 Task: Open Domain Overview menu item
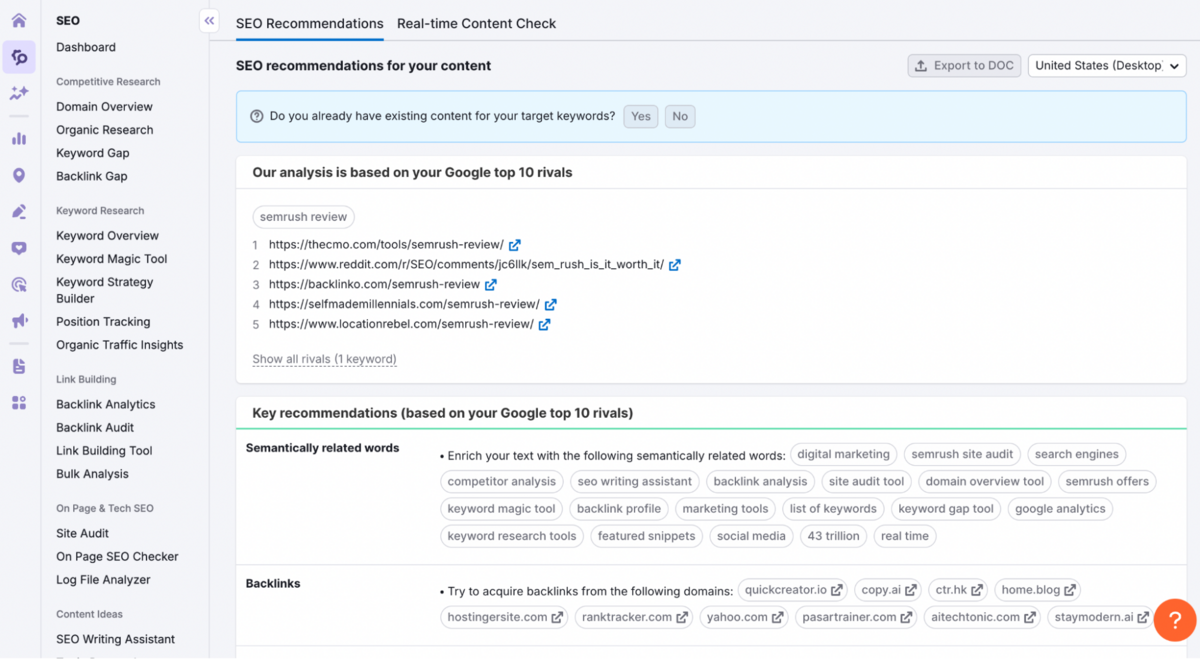click(x=104, y=107)
